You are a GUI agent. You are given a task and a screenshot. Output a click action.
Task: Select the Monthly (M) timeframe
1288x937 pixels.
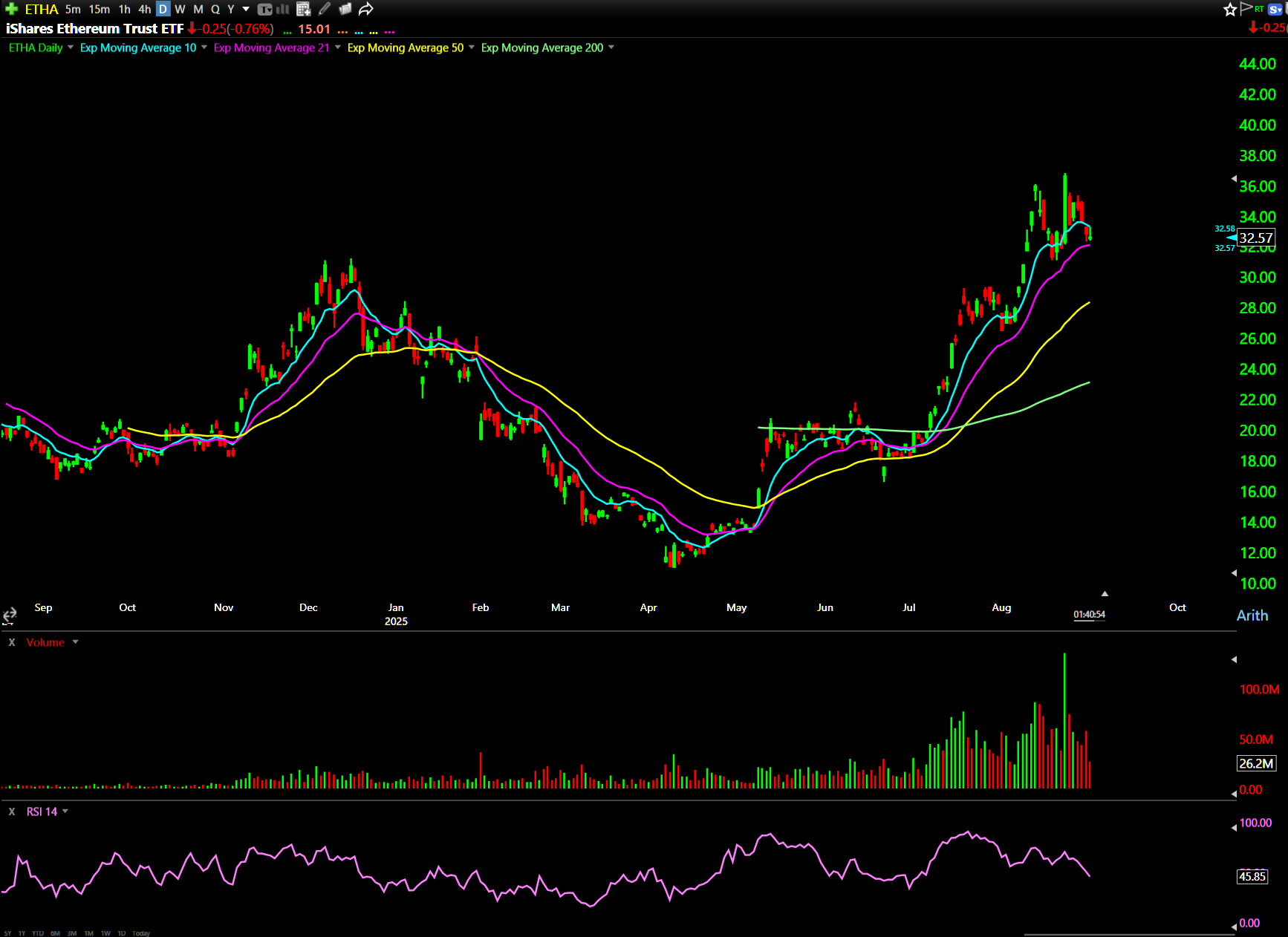click(198, 9)
